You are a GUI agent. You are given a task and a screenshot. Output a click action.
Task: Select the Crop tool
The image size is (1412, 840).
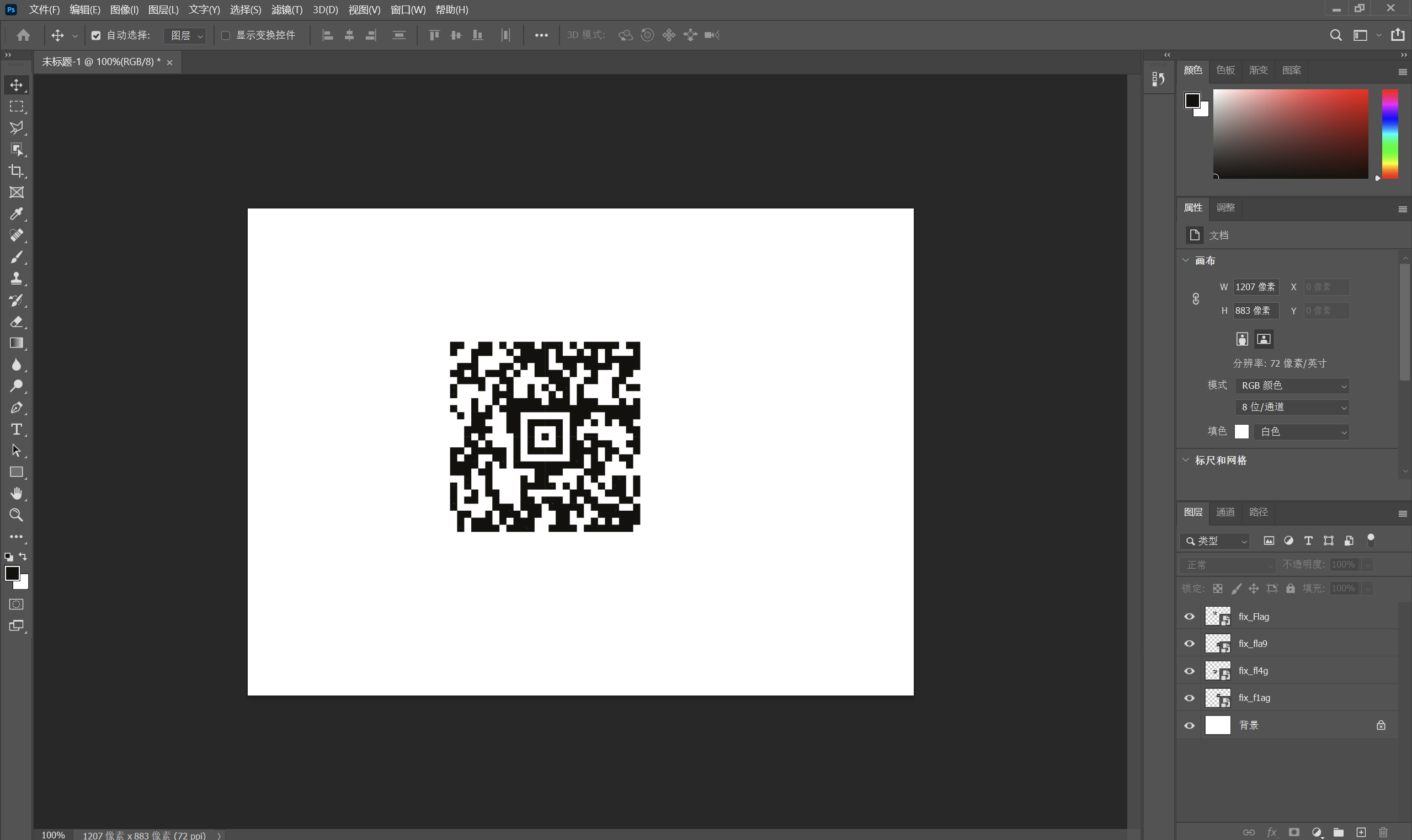[16, 171]
